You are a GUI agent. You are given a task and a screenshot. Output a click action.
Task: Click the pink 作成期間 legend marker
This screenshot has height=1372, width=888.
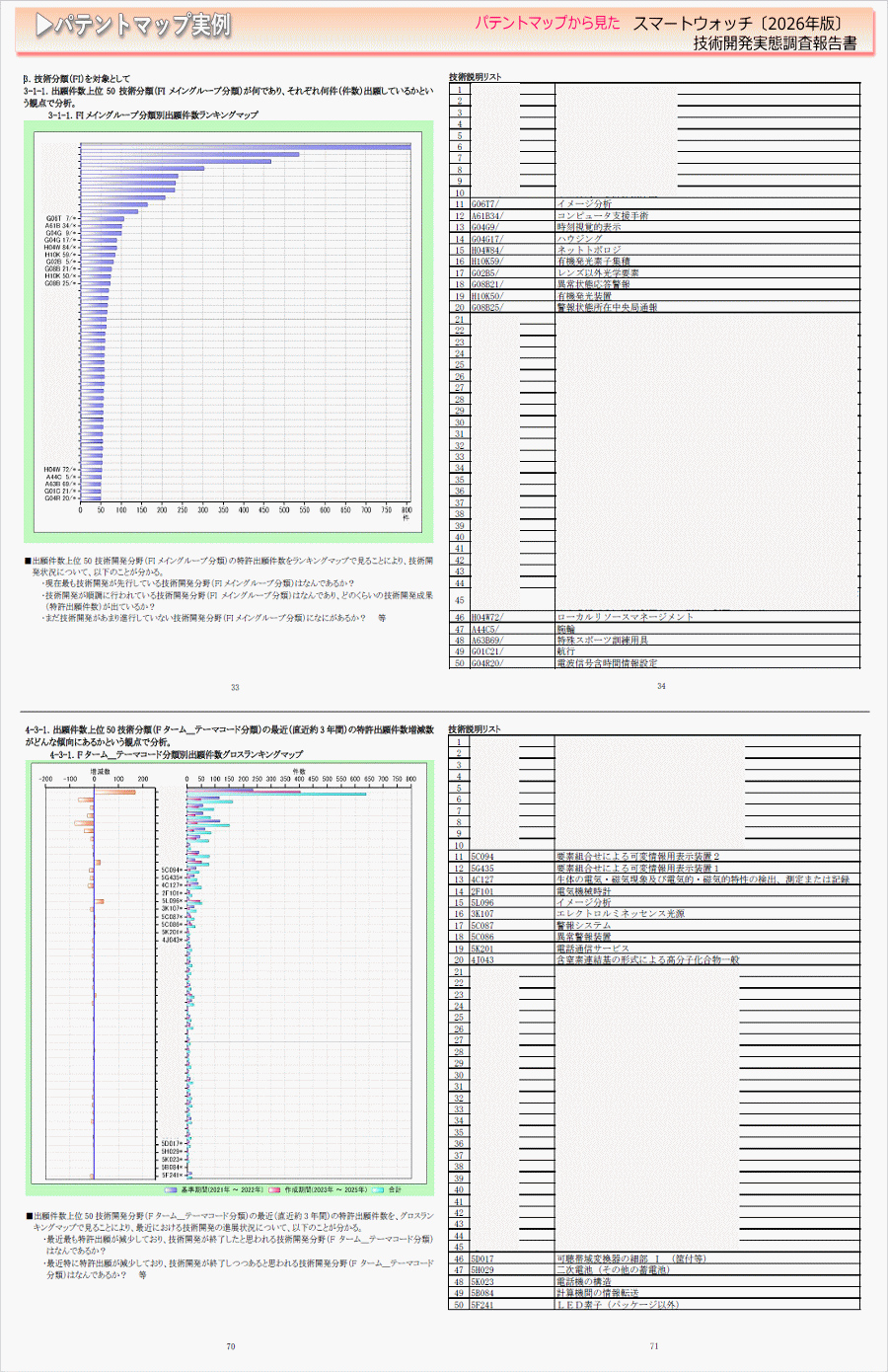274,1189
